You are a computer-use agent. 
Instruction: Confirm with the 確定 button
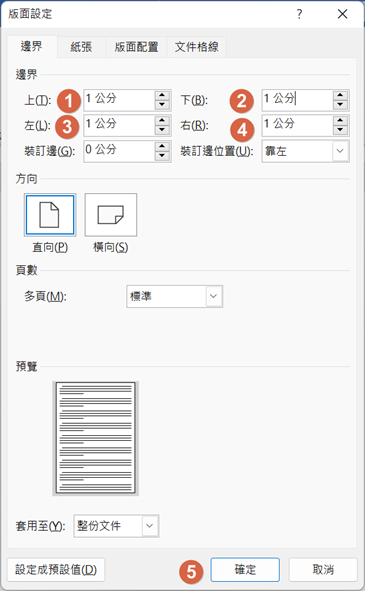coord(245,570)
